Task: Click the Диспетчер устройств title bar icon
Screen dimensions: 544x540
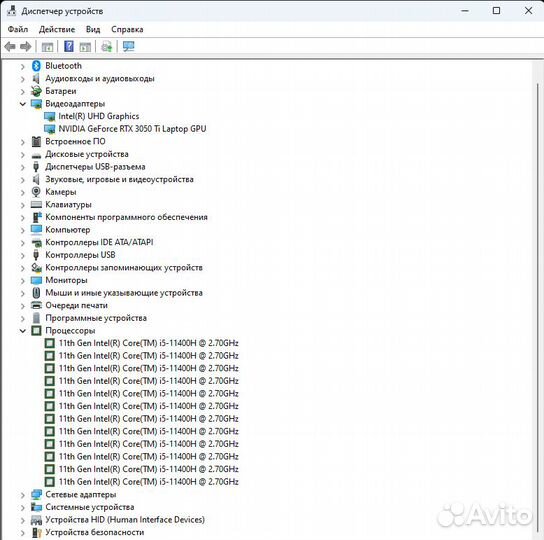Action: [x=11, y=11]
